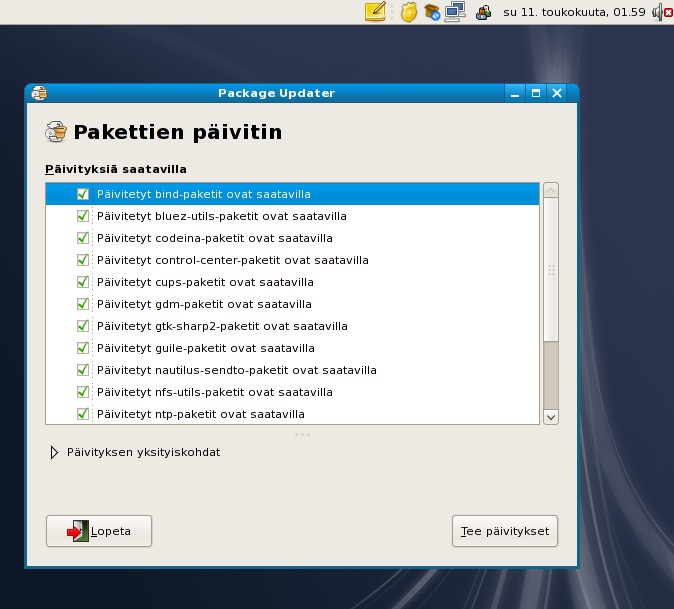Click the security shield badge tray icon
Screen dimensions: 674x609
pyautogui.click(x=408, y=12)
